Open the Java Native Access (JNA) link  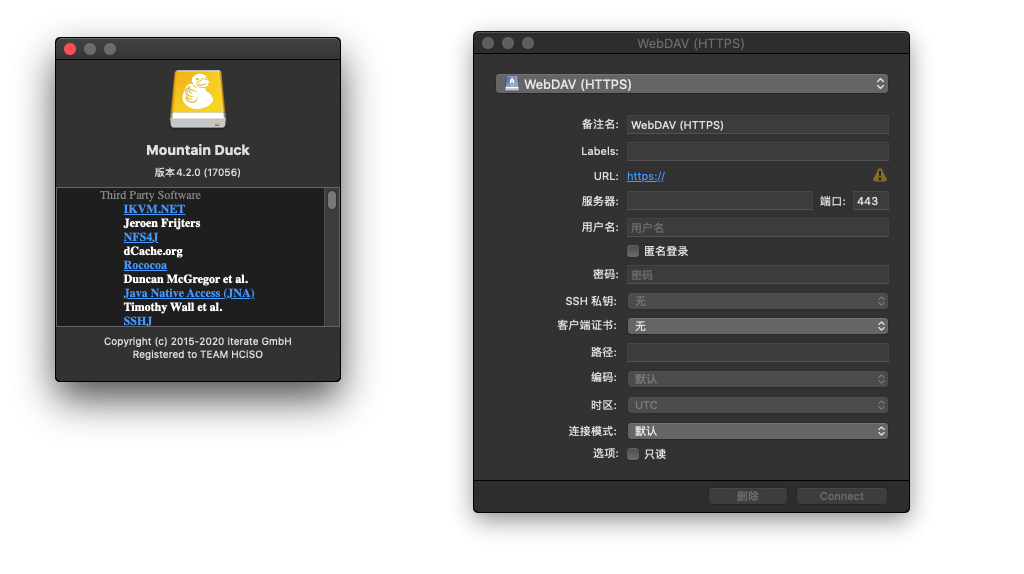click(189, 293)
